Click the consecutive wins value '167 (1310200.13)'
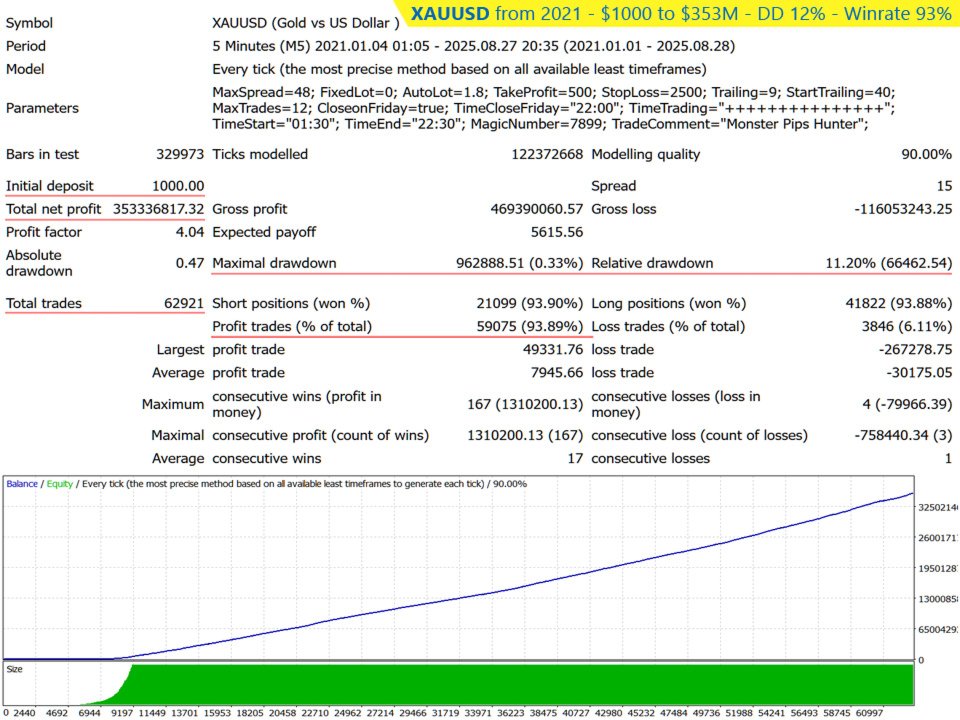Viewport: 960px width, 720px height. [525, 405]
